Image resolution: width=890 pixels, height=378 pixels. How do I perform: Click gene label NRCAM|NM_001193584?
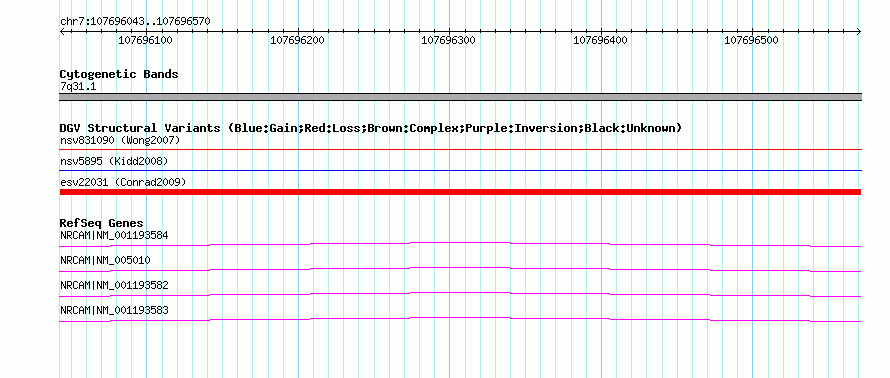[114, 235]
